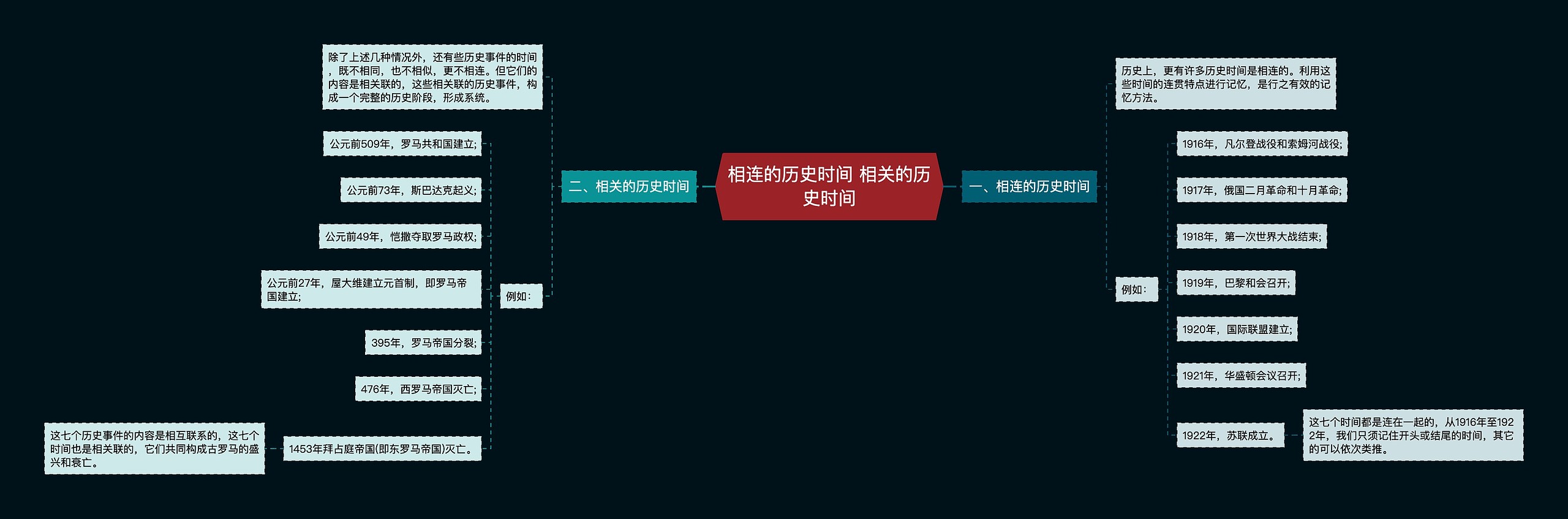Viewport: 1568px width, 519px height.
Task: Select the '1919年，巴黎和会召开' node
Action: (x=1235, y=283)
